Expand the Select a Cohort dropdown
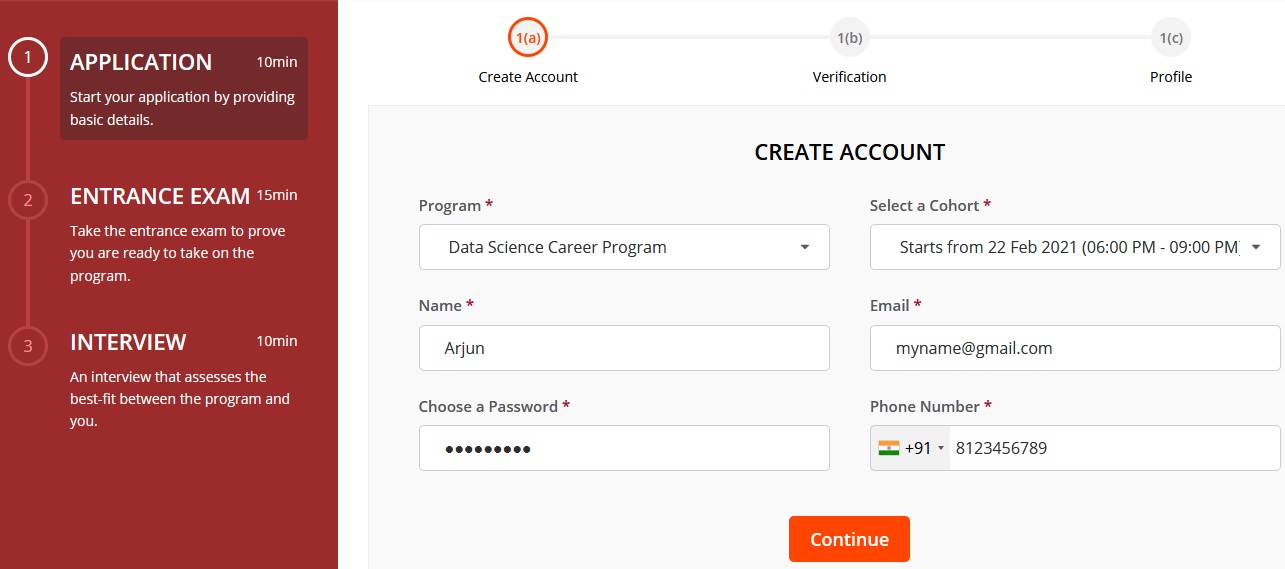The width and height of the screenshot is (1285, 569). 1075,247
